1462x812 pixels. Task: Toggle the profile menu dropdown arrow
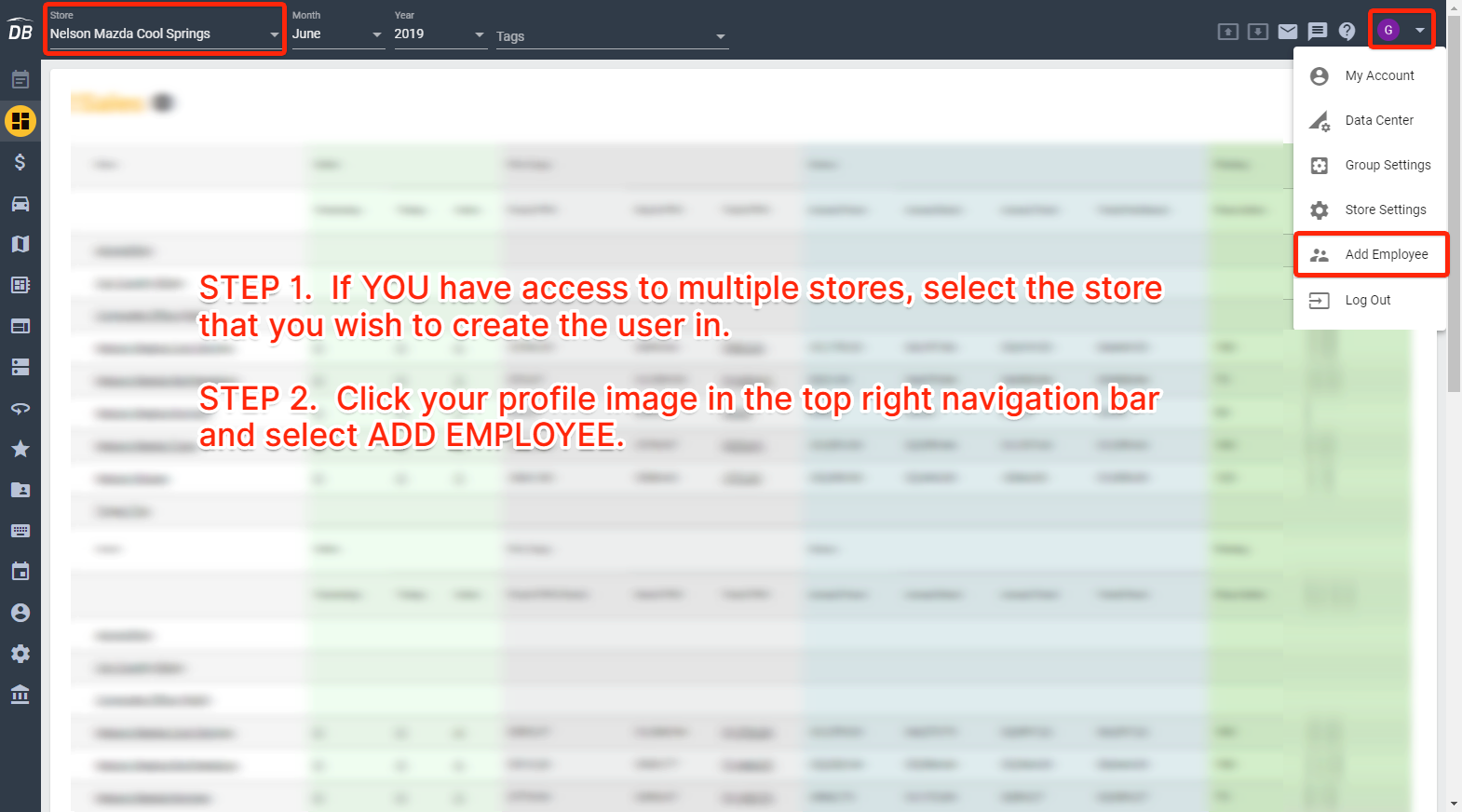click(1420, 30)
